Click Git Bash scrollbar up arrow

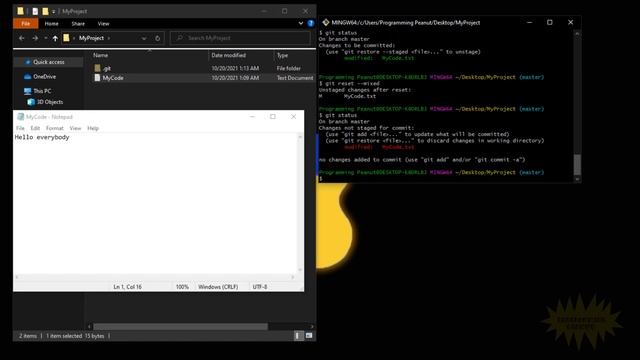(577, 34)
